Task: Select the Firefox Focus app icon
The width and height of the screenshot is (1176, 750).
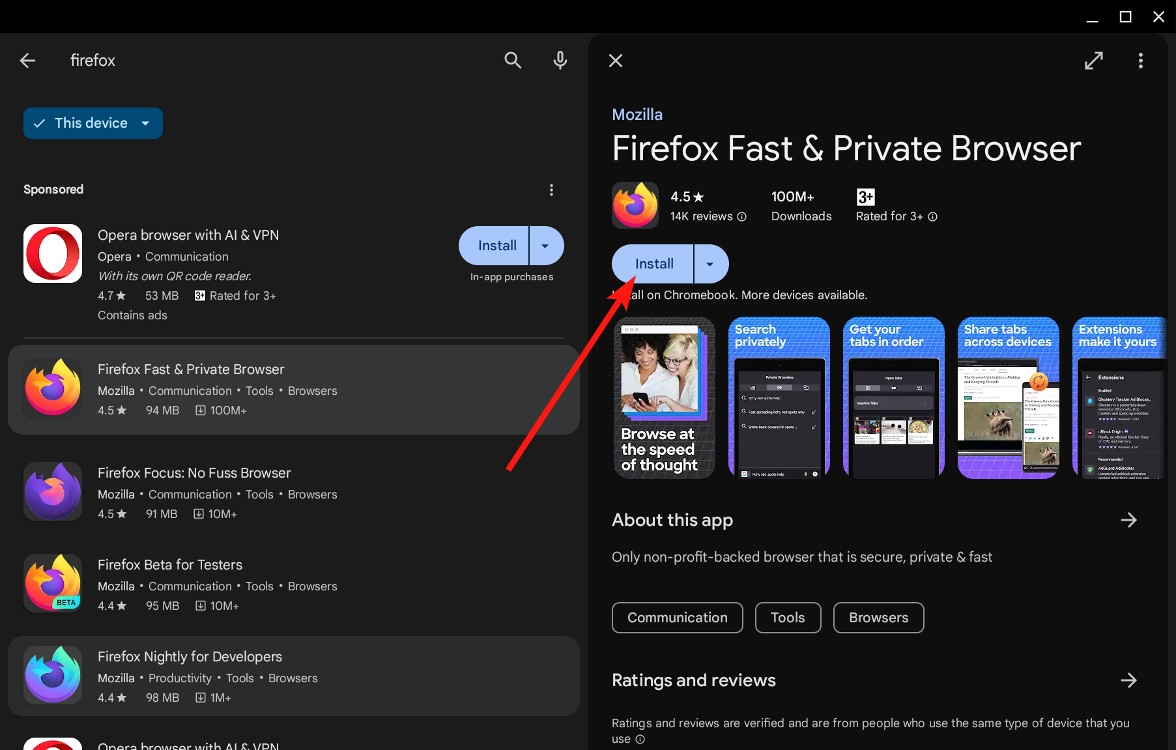Action: (x=52, y=491)
